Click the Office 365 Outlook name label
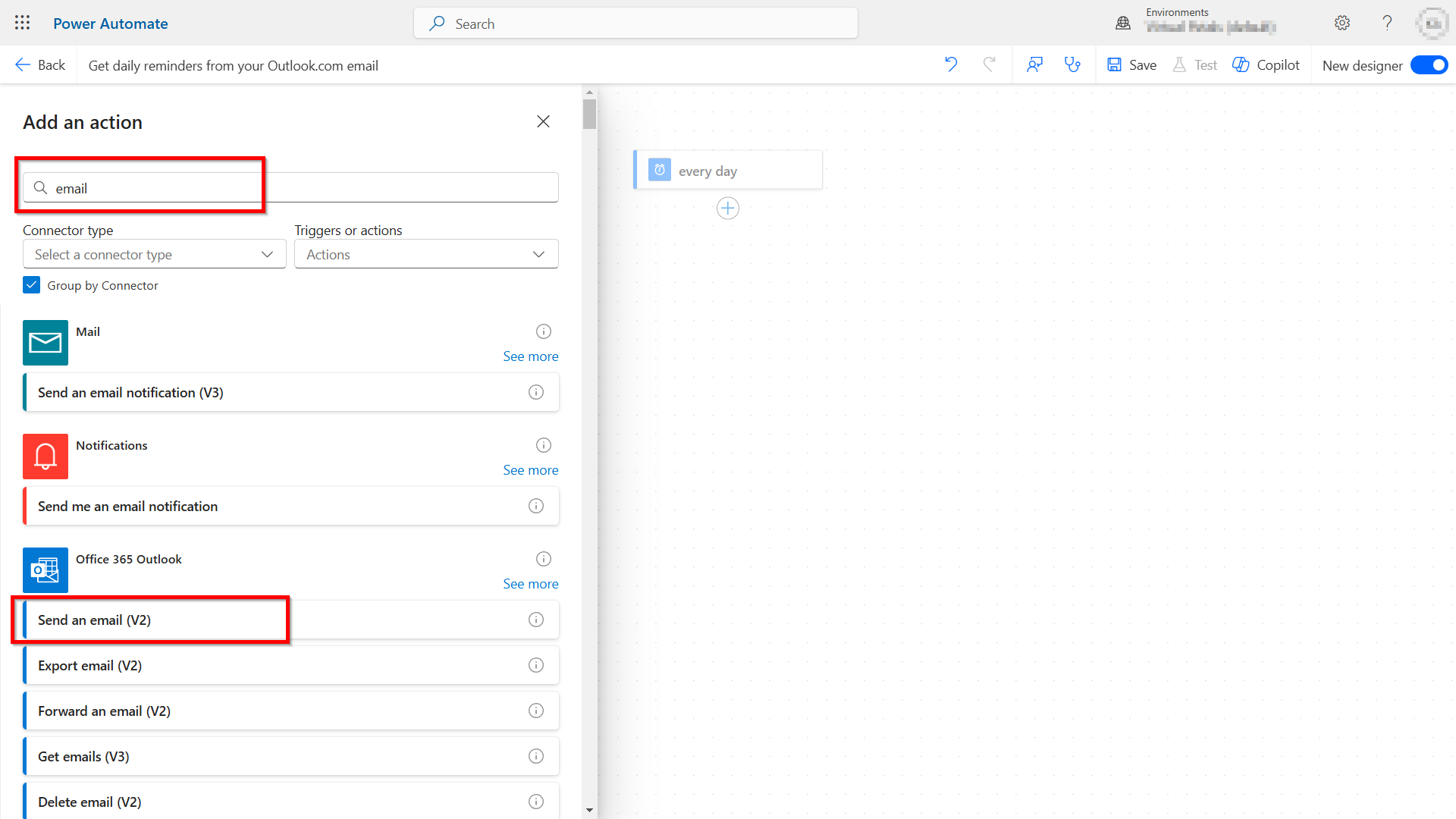This screenshot has height=819, width=1456. click(129, 559)
